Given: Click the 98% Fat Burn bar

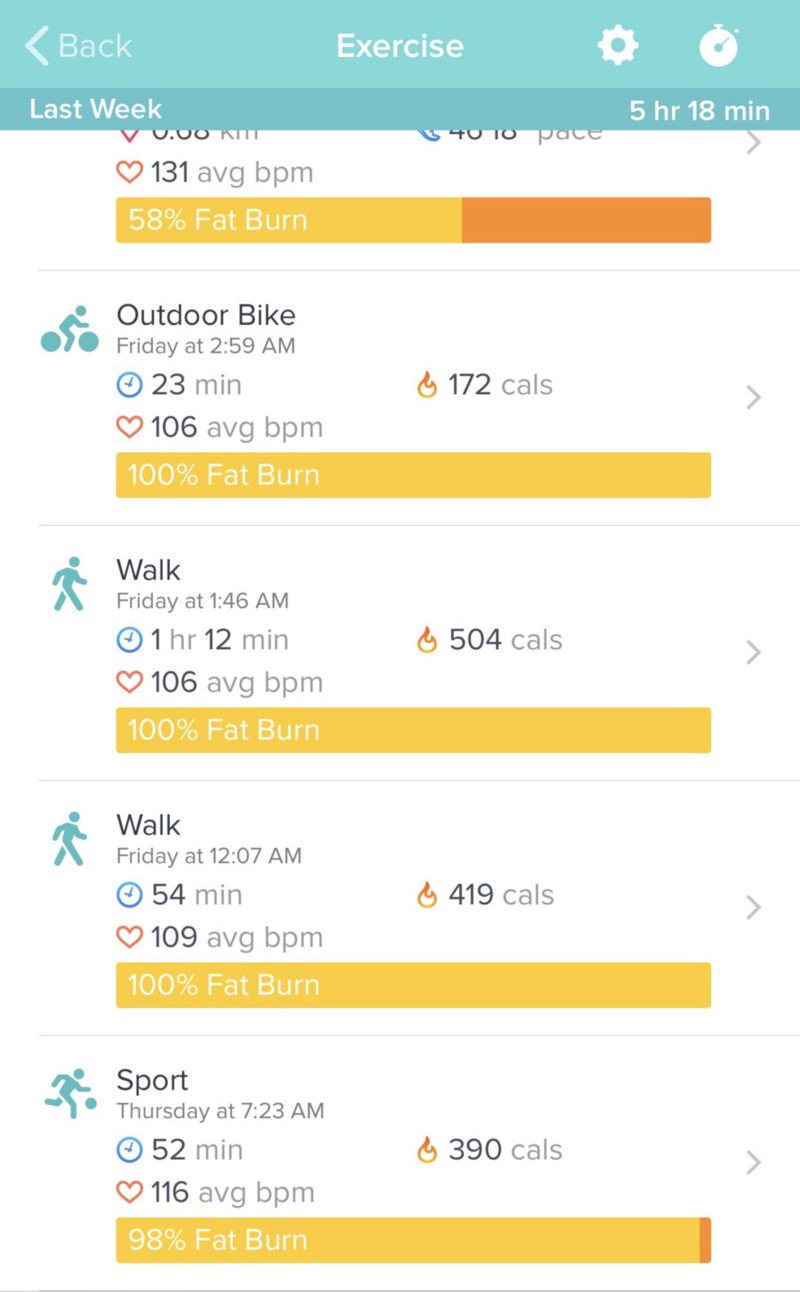Looking at the screenshot, I should tap(413, 1240).
